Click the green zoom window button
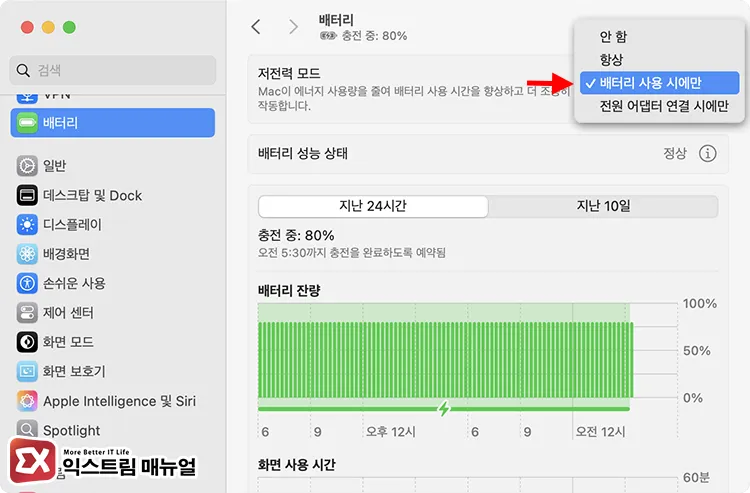 [x=69, y=27]
